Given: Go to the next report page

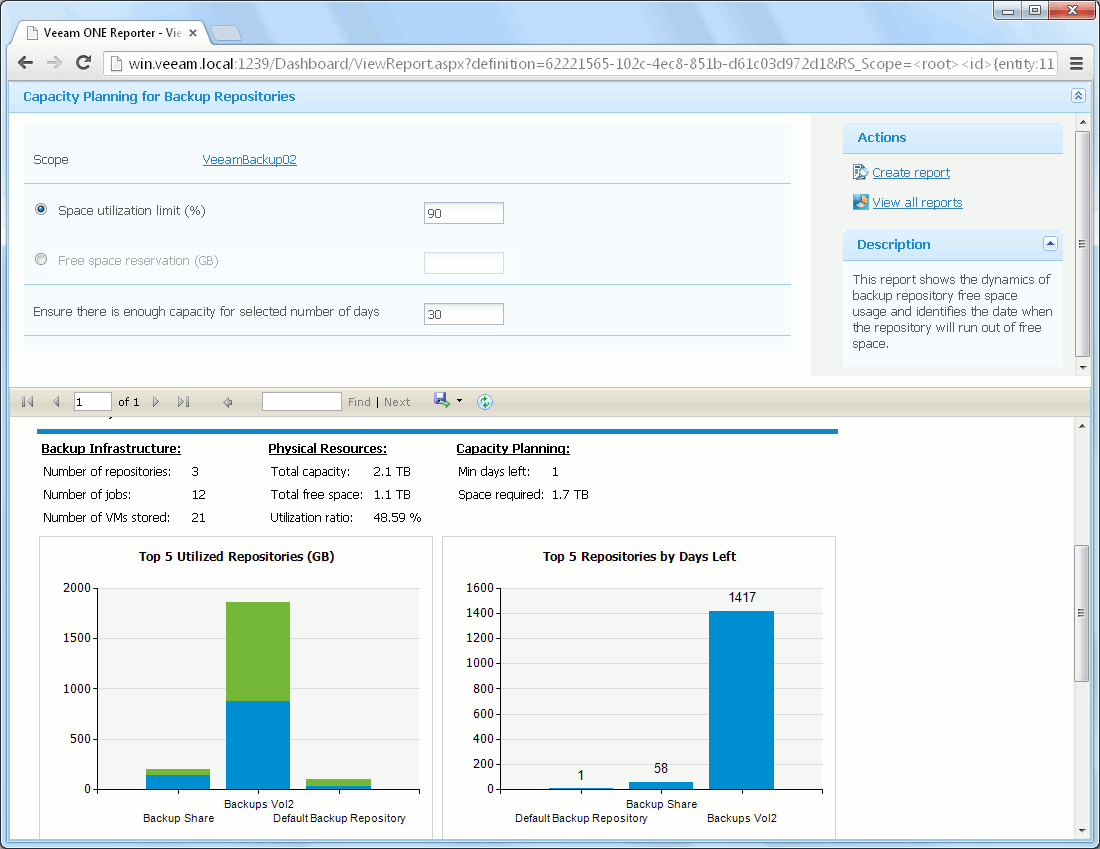Looking at the screenshot, I should [x=156, y=402].
